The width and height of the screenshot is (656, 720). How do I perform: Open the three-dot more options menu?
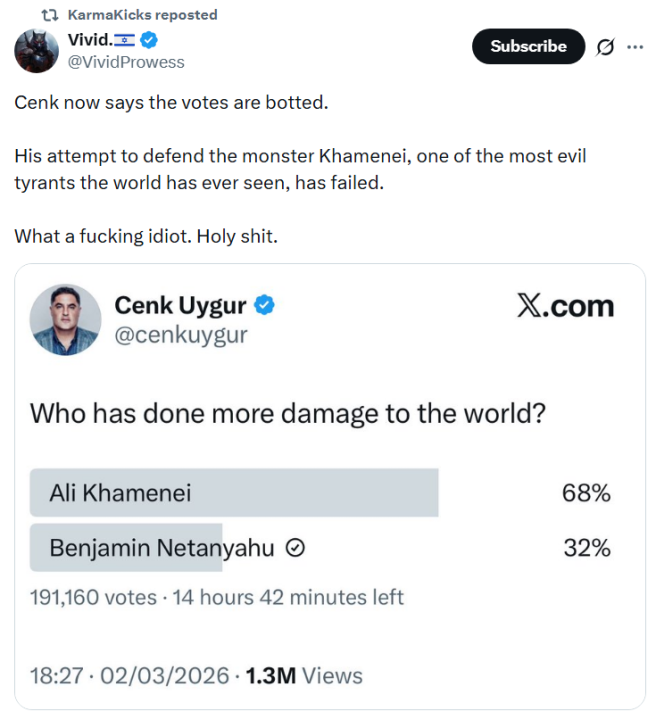[635, 47]
